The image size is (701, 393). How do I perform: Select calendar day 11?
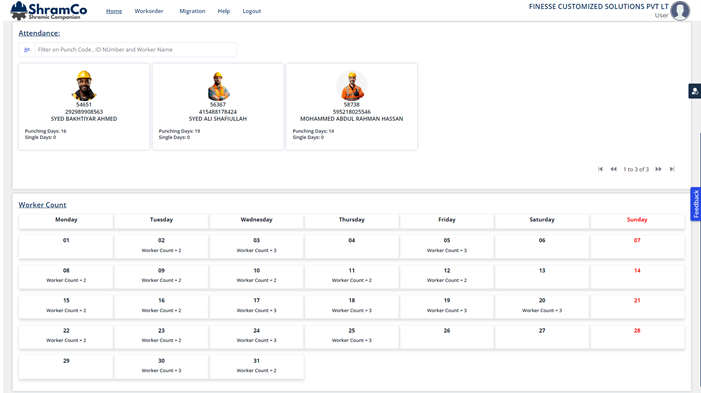click(352, 276)
